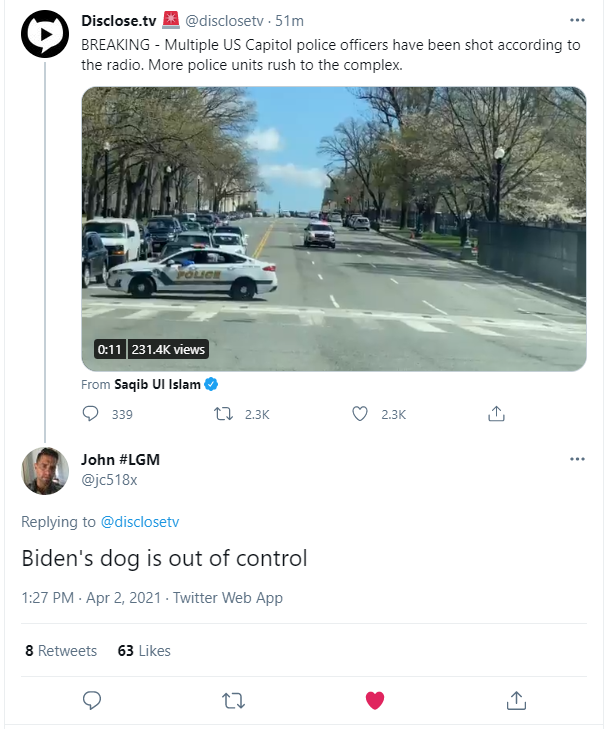Open the Disclose.tv profile avatar

(45, 34)
